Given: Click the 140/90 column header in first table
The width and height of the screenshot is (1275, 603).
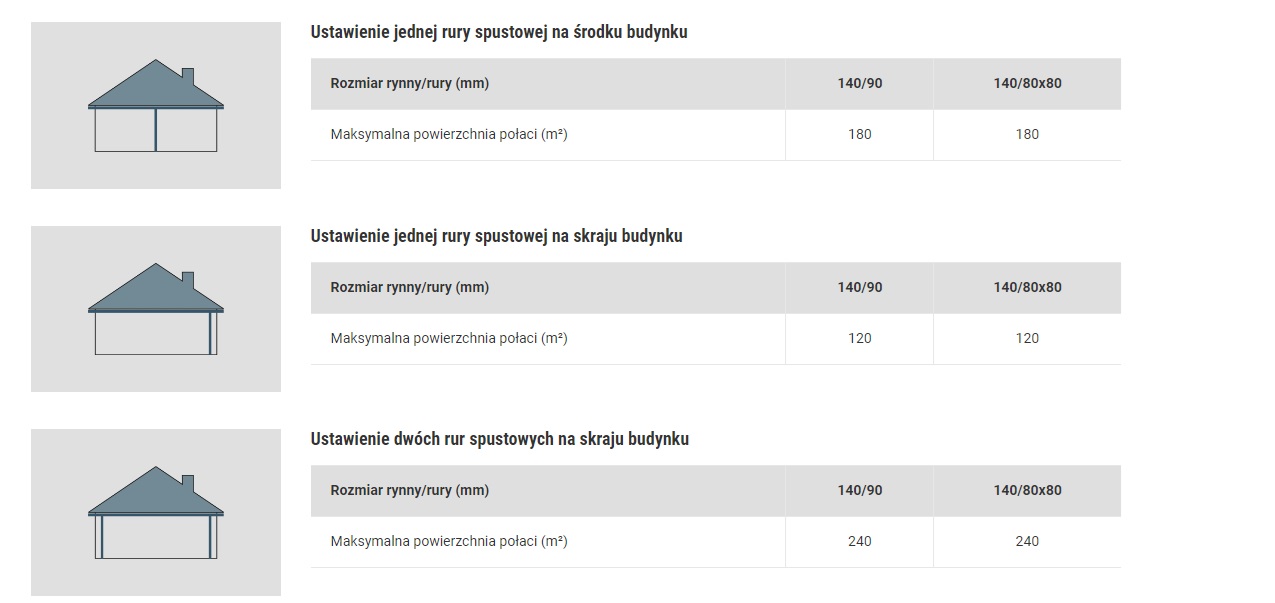Looking at the screenshot, I should tap(860, 83).
